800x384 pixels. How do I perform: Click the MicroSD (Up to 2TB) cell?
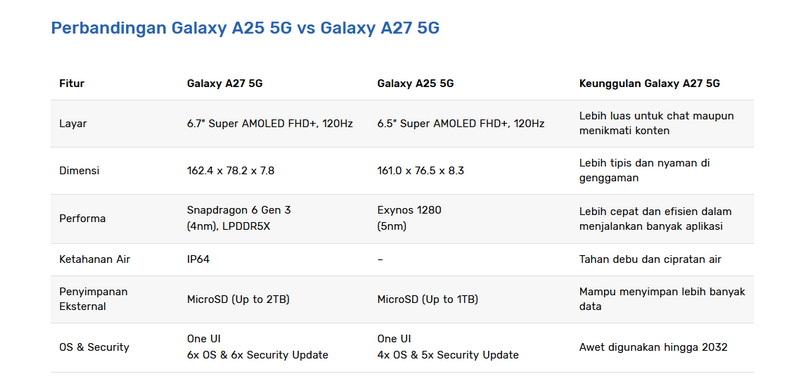point(238,299)
